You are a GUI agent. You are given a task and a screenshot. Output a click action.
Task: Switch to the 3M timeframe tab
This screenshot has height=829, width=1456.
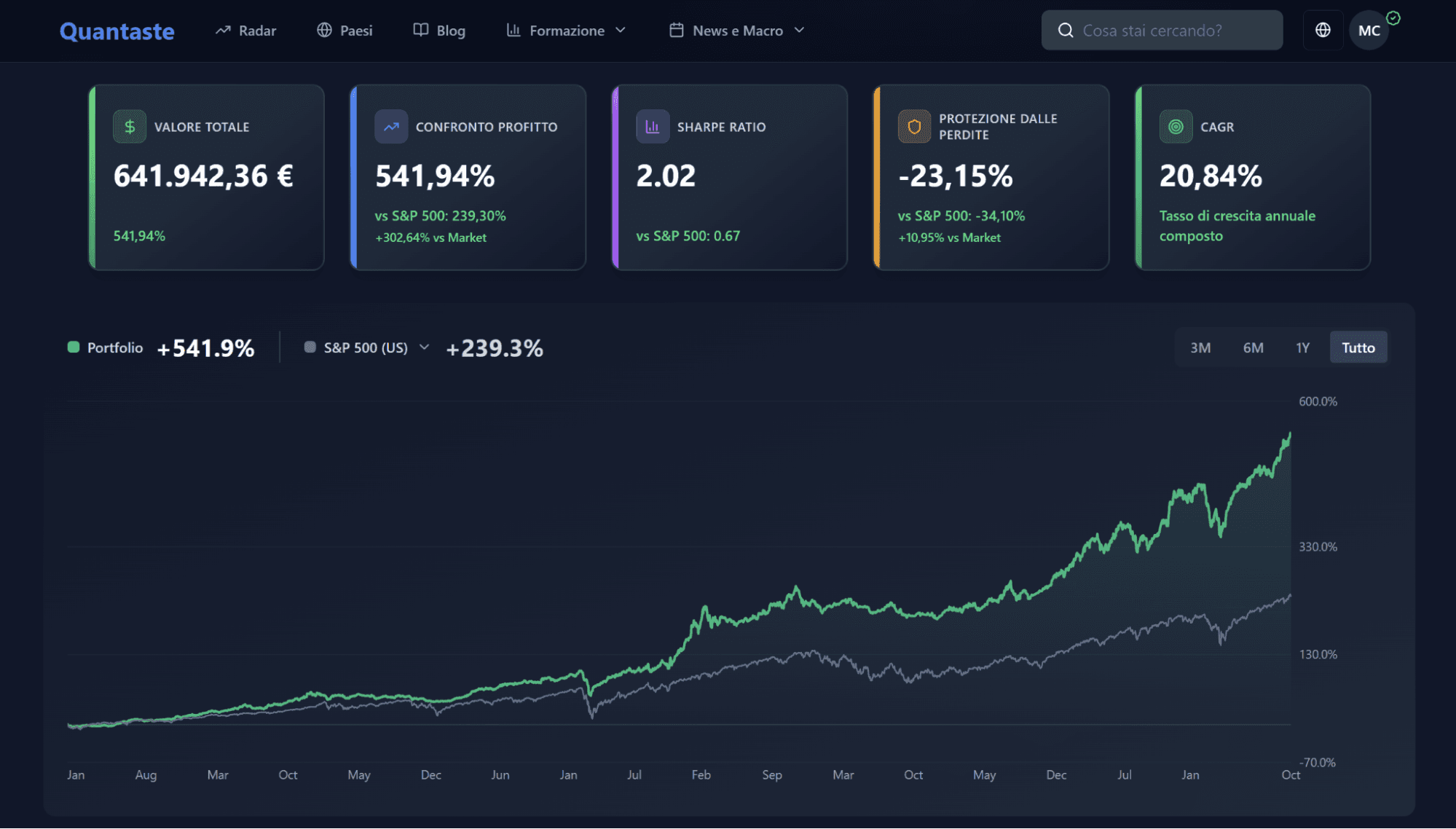pos(1200,347)
